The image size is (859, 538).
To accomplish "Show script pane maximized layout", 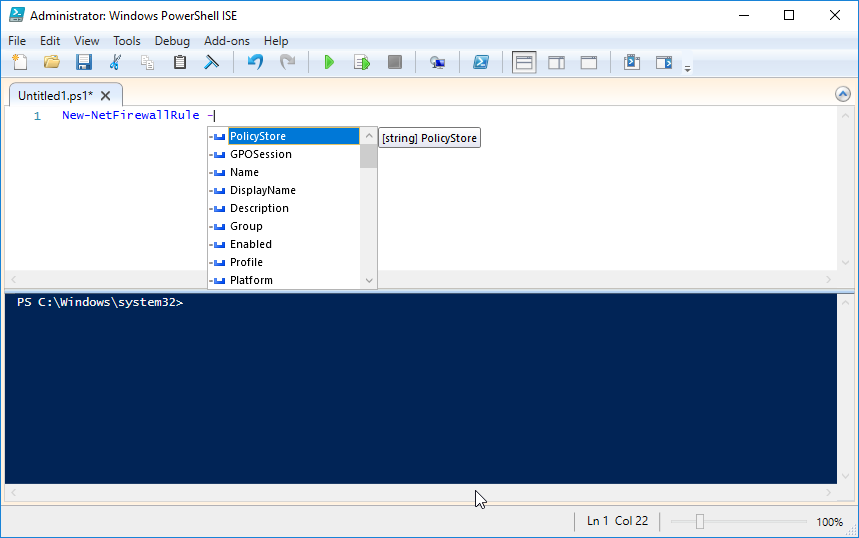I will 589,62.
